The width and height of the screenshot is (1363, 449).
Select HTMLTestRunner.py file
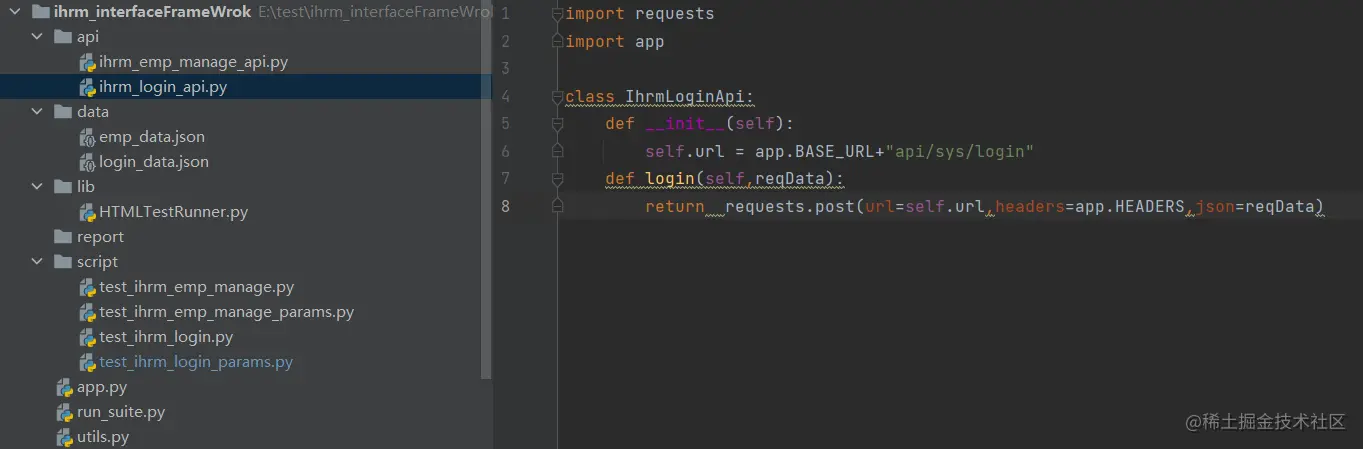click(x=173, y=212)
